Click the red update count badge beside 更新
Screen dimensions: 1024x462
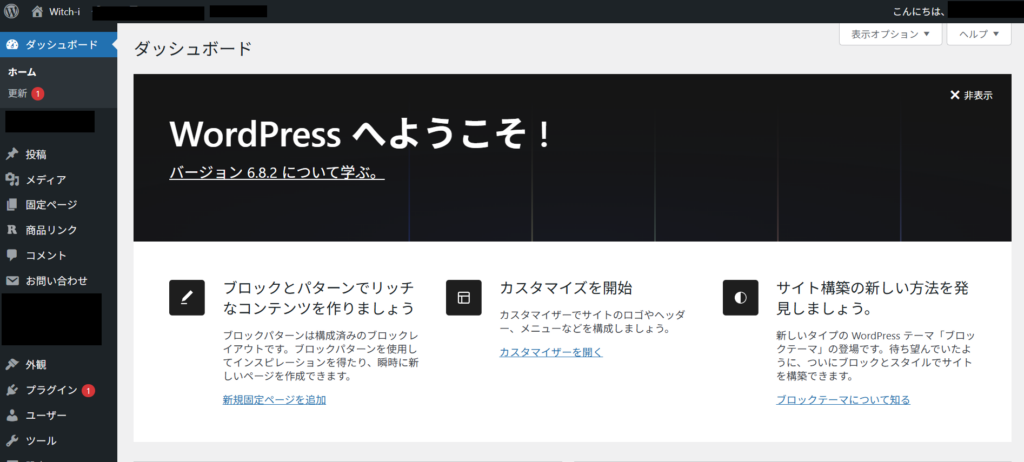click(x=38, y=93)
